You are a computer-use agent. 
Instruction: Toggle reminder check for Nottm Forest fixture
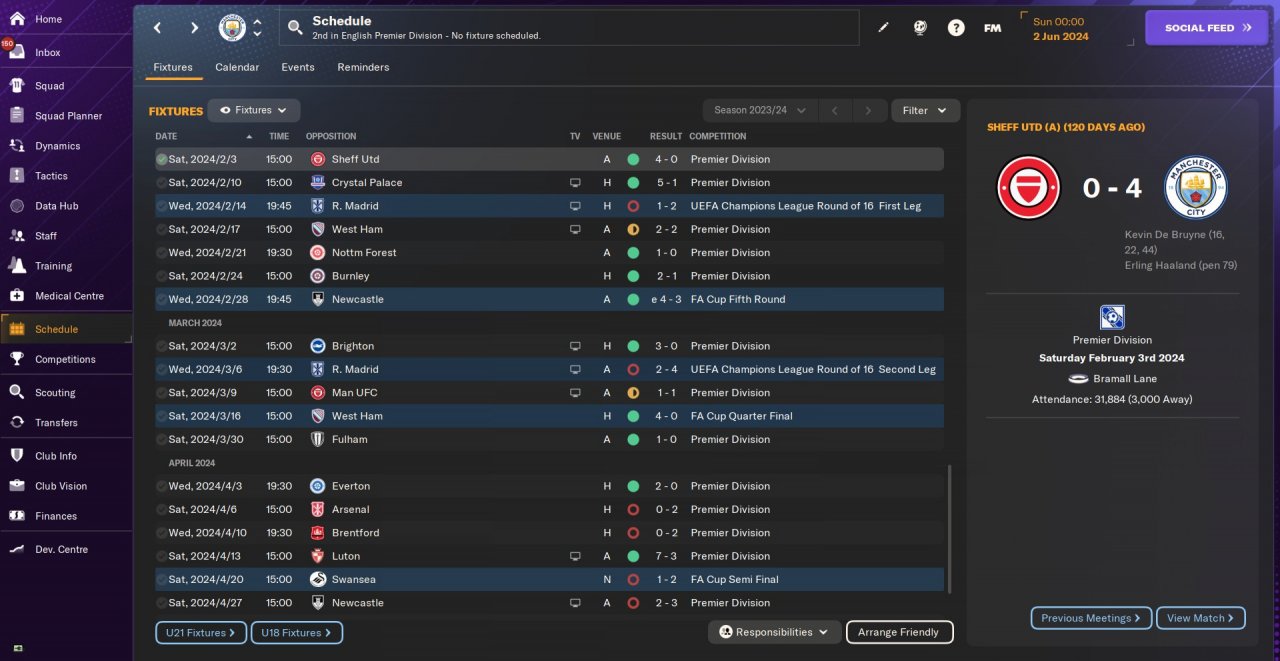point(162,253)
